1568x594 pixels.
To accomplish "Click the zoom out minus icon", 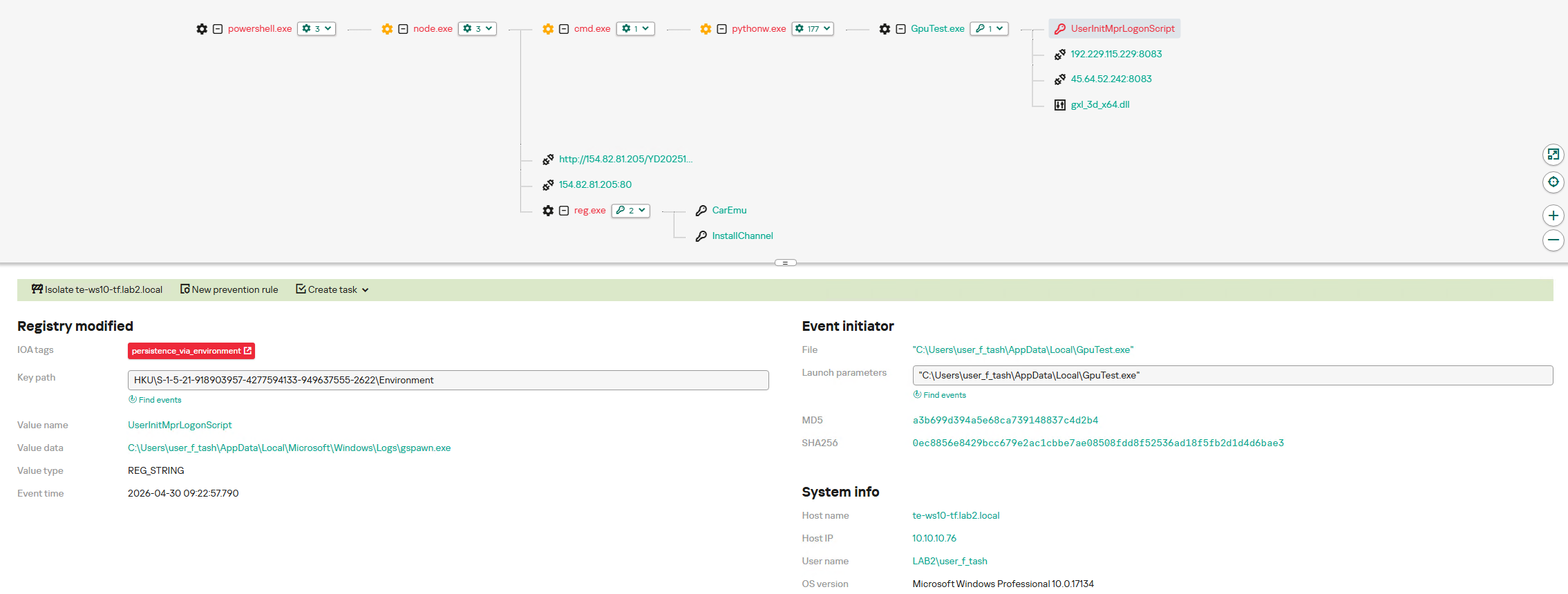I will point(1553,240).
